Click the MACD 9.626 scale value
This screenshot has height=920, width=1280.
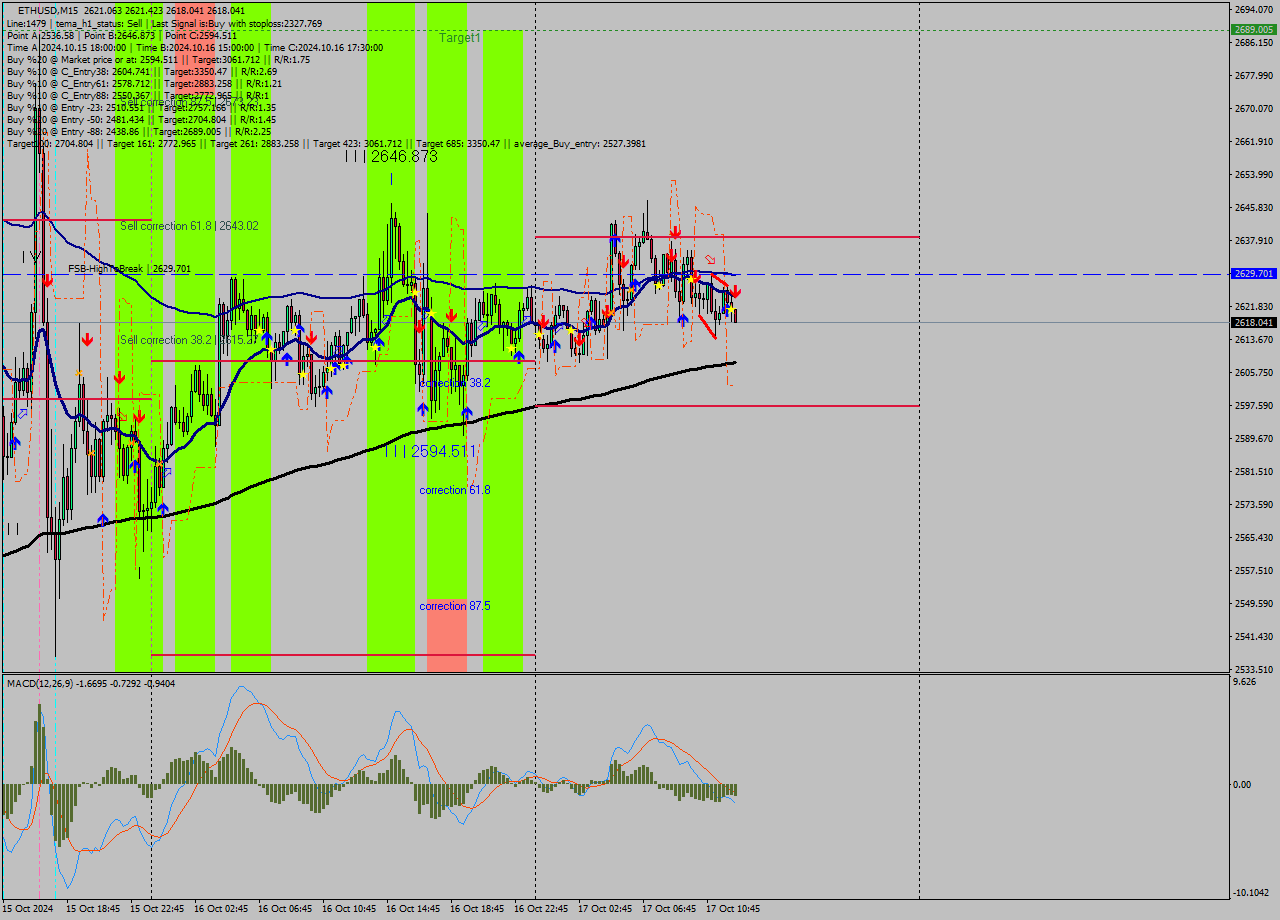pyautogui.click(x=1245, y=683)
